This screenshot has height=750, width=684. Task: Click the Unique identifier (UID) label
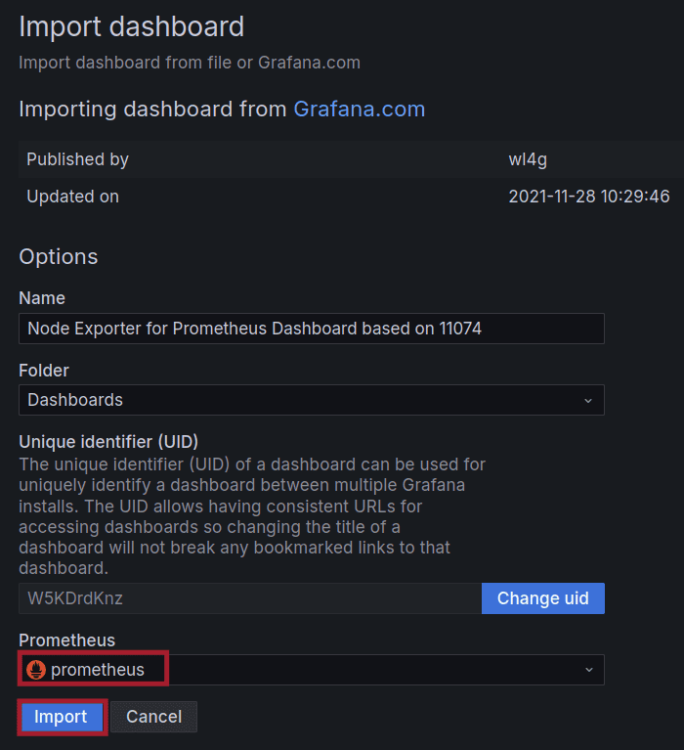point(109,441)
